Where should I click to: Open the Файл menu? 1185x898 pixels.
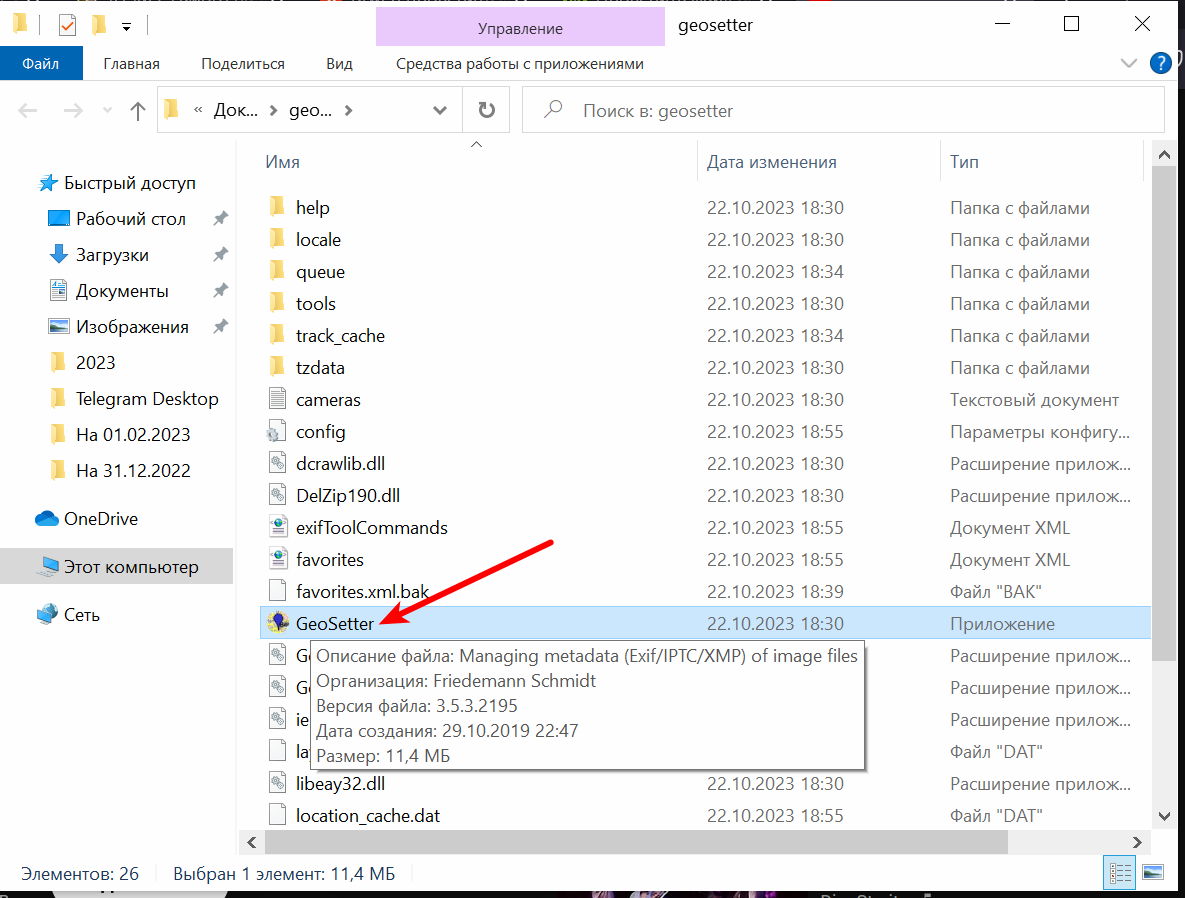click(41, 63)
